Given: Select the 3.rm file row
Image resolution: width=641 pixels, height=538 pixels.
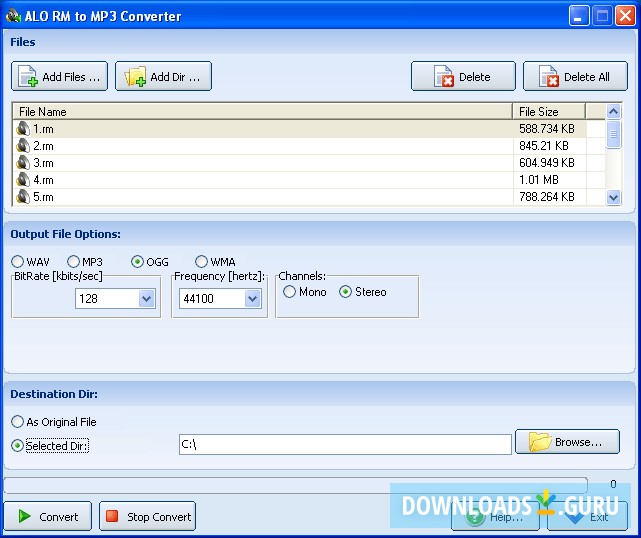Looking at the screenshot, I should point(309,163).
